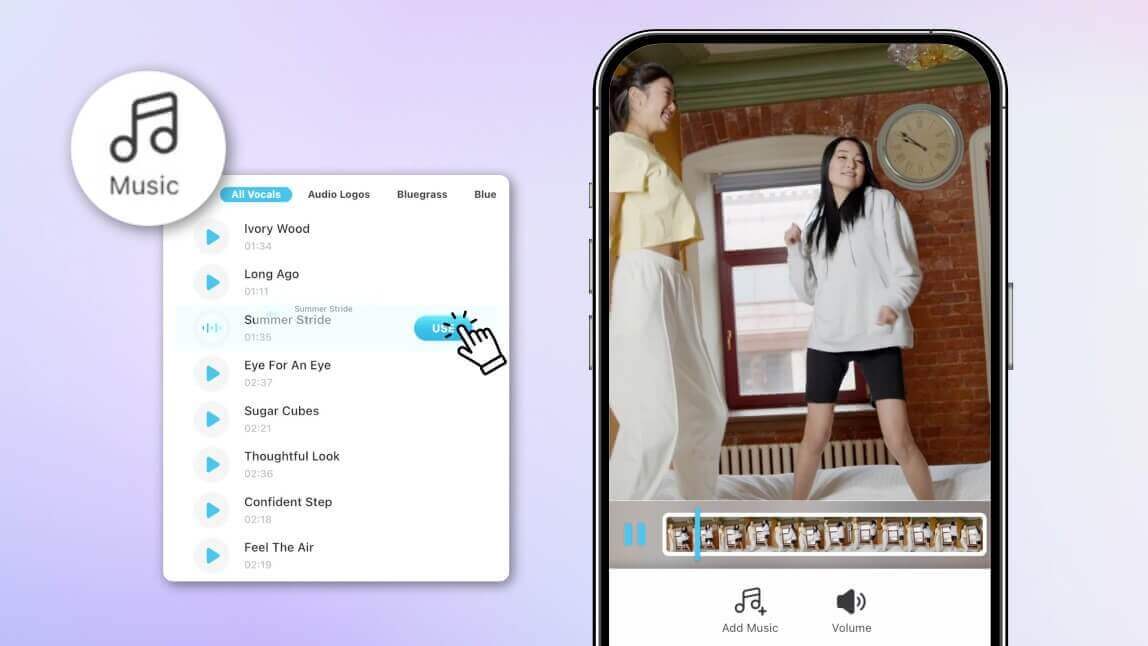Click the Summer Stride waveform icon

pyautogui.click(x=212, y=328)
